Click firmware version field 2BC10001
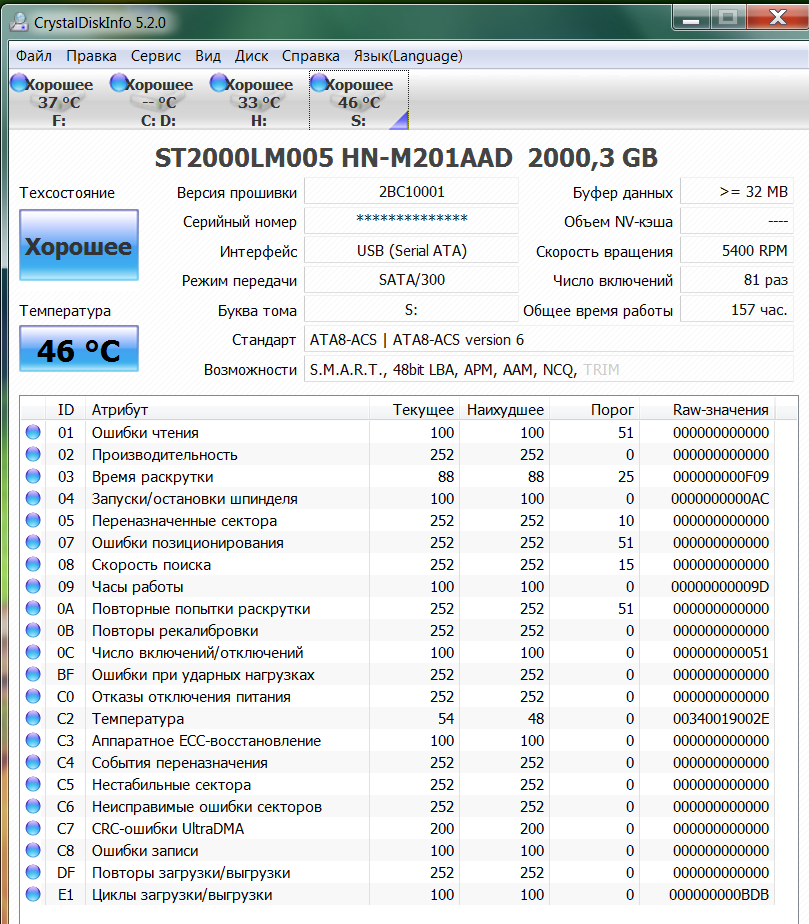The height and width of the screenshot is (924, 809). pyautogui.click(x=411, y=192)
